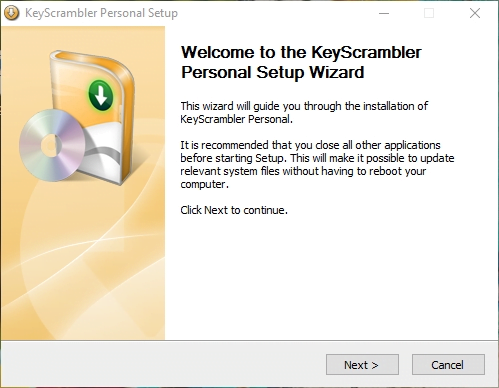Click the gray footer bar beside Next
Viewport: 499px width, 388px height.
click(x=163, y=364)
